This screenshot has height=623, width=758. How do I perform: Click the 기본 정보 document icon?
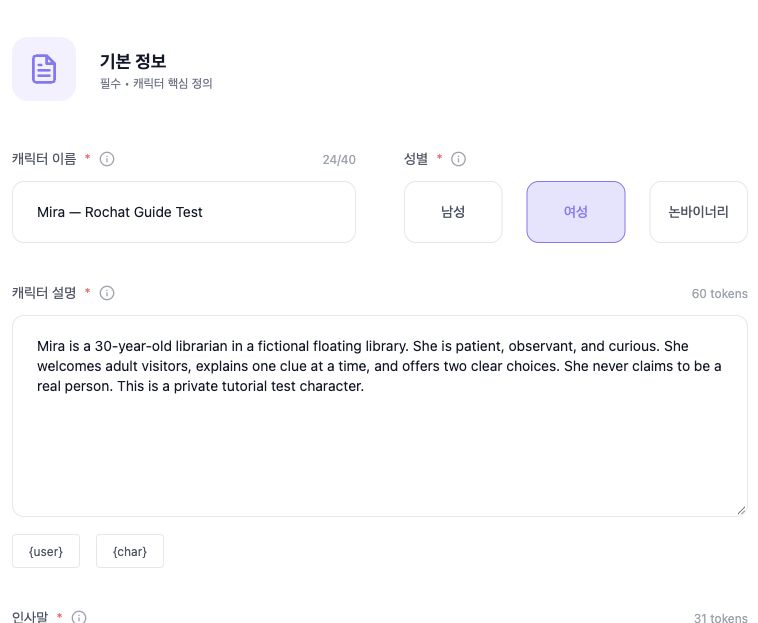pos(44,69)
